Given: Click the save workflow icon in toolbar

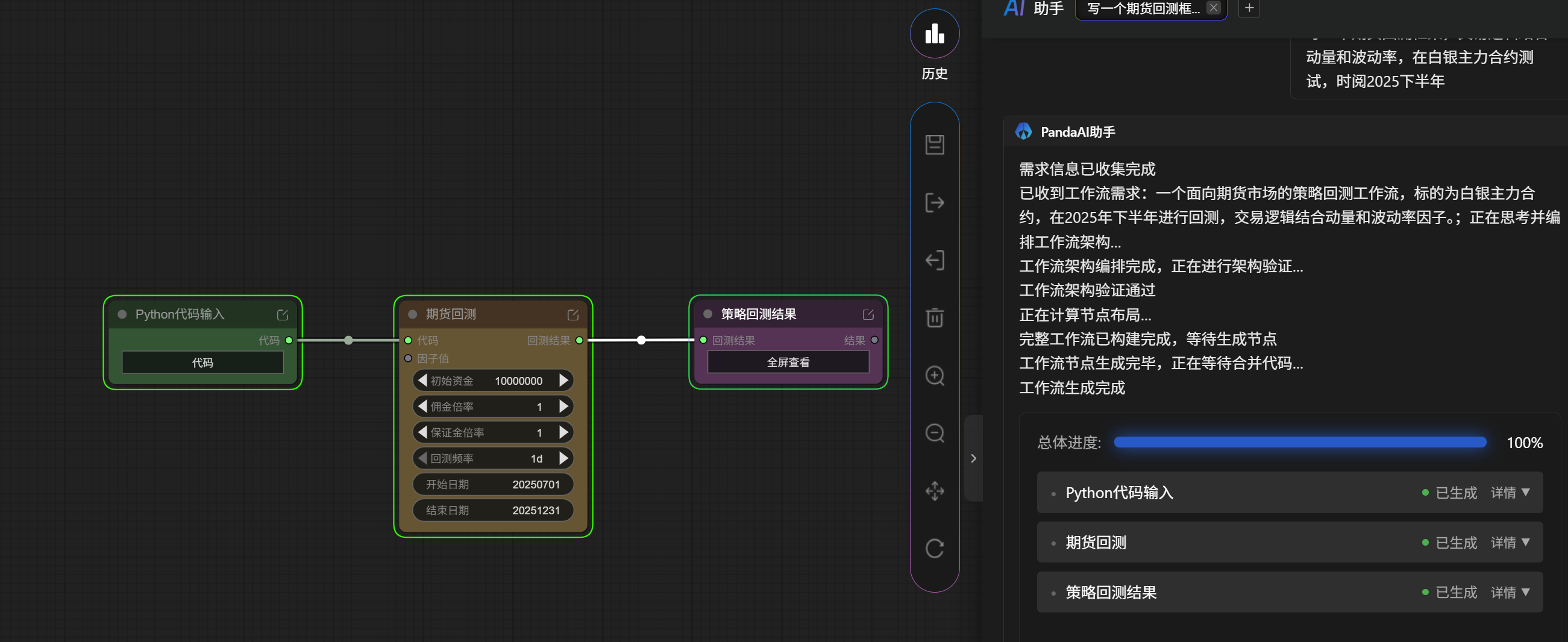Looking at the screenshot, I should click(934, 145).
